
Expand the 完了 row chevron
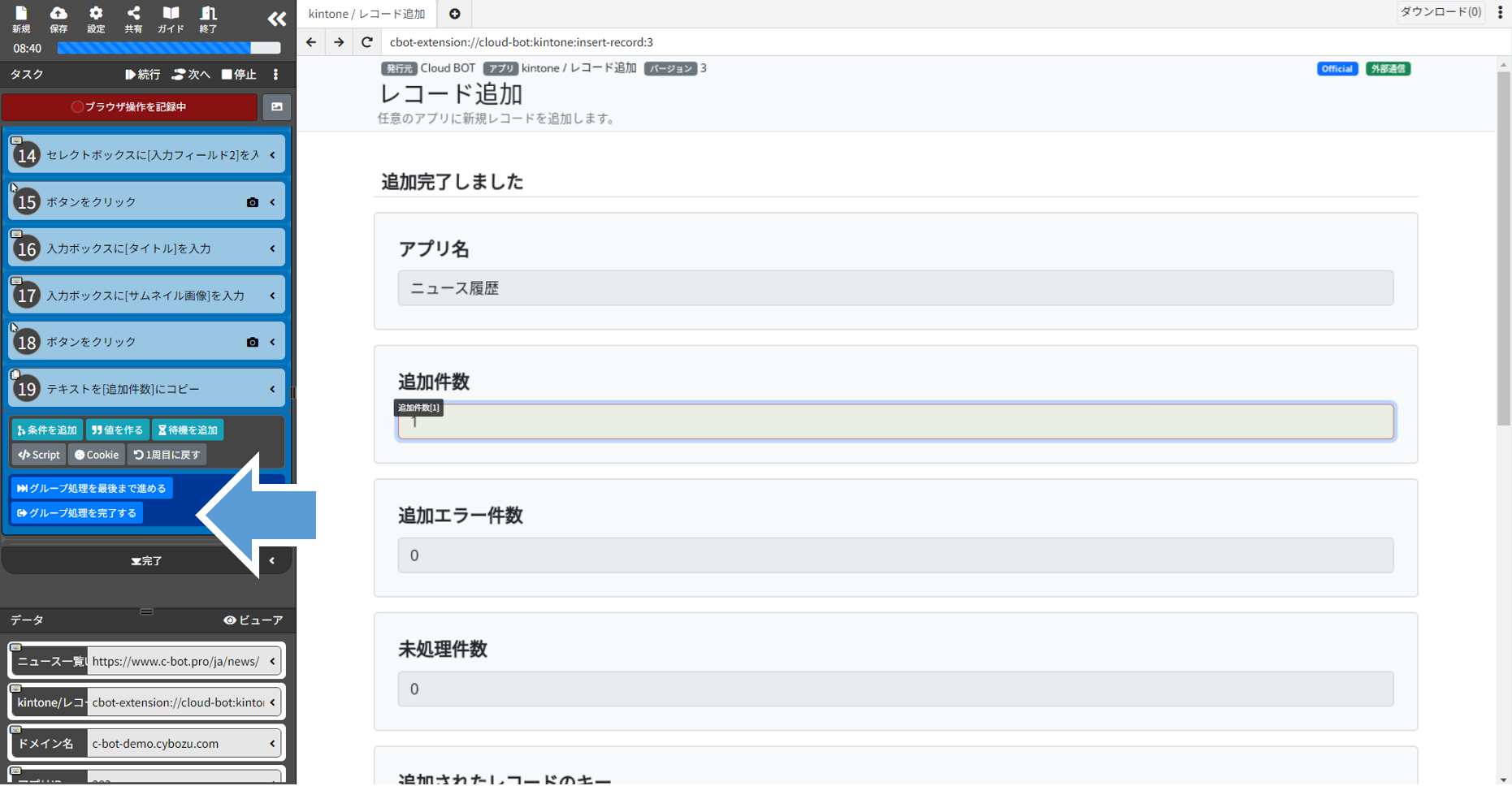272,560
